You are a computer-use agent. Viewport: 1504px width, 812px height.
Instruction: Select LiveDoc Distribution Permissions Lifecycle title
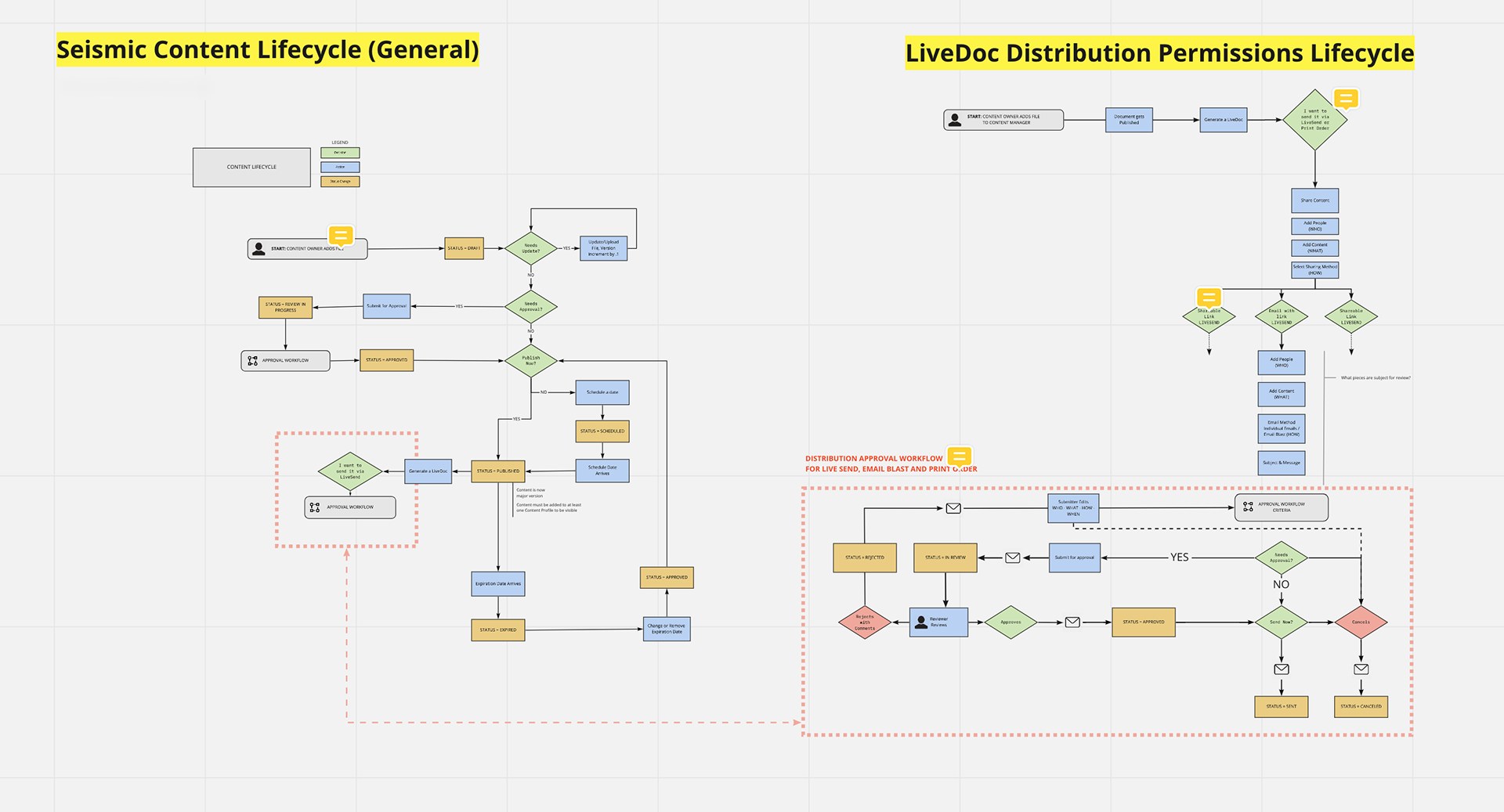point(1159,52)
